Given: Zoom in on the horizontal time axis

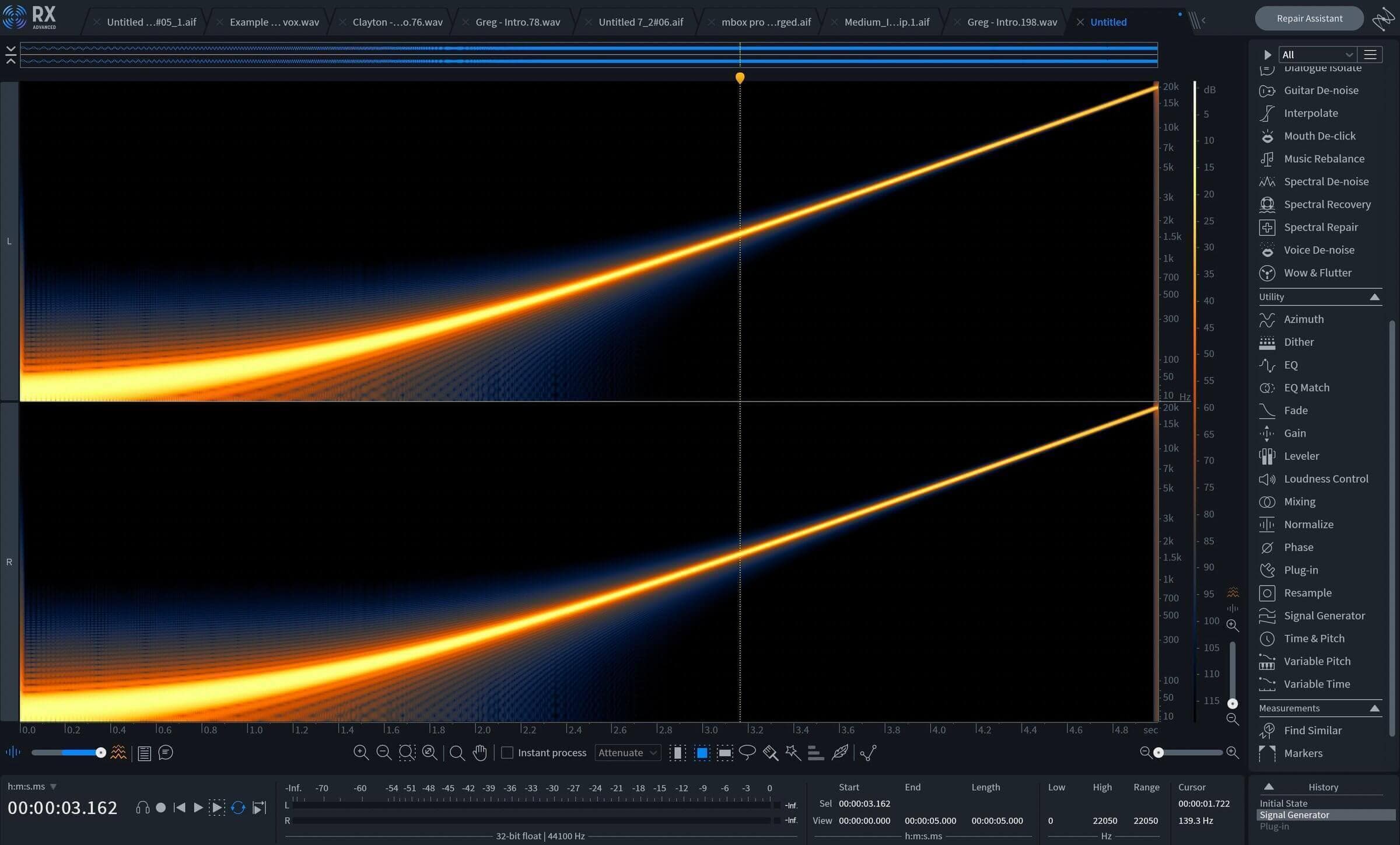Looking at the screenshot, I should click(x=1233, y=753).
